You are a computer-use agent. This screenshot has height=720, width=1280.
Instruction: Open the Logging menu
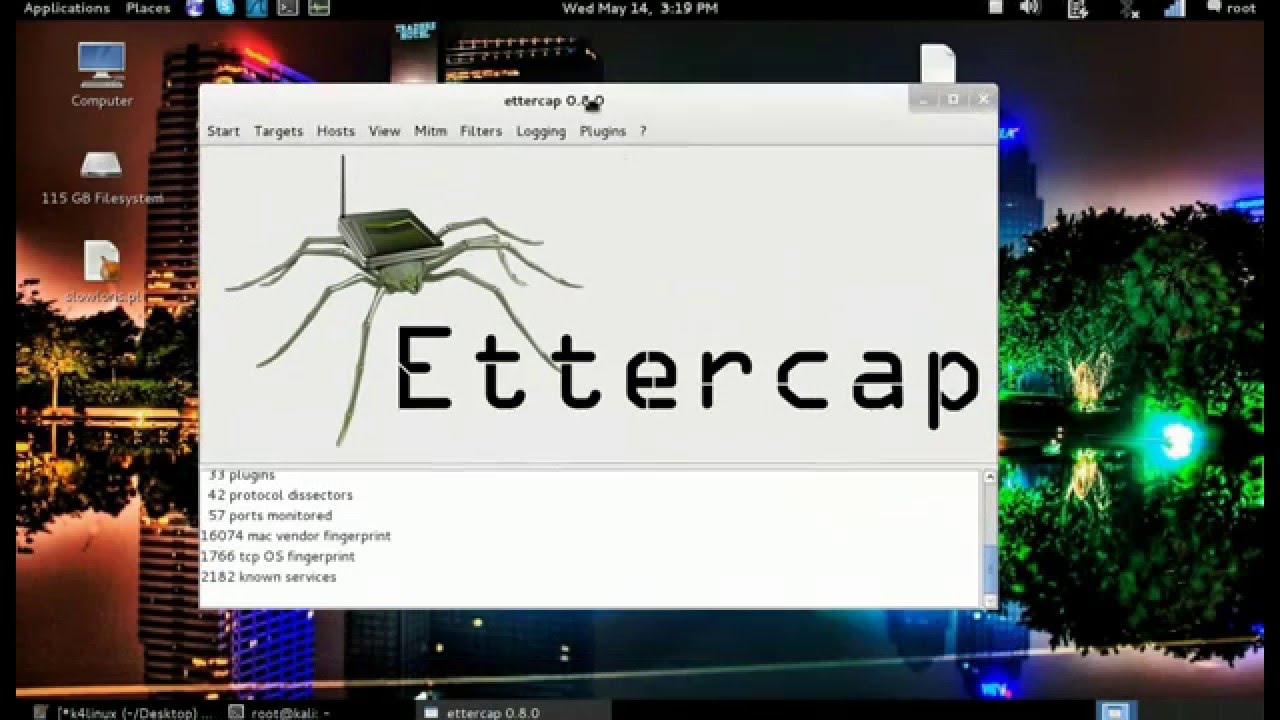[541, 131]
